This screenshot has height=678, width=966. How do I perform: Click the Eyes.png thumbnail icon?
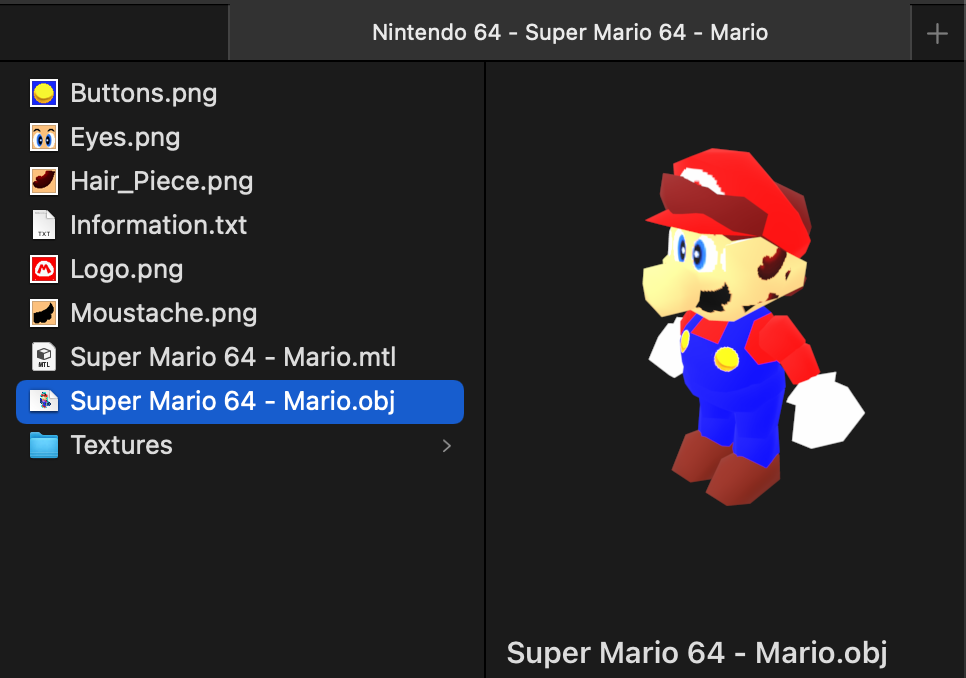(x=44, y=137)
